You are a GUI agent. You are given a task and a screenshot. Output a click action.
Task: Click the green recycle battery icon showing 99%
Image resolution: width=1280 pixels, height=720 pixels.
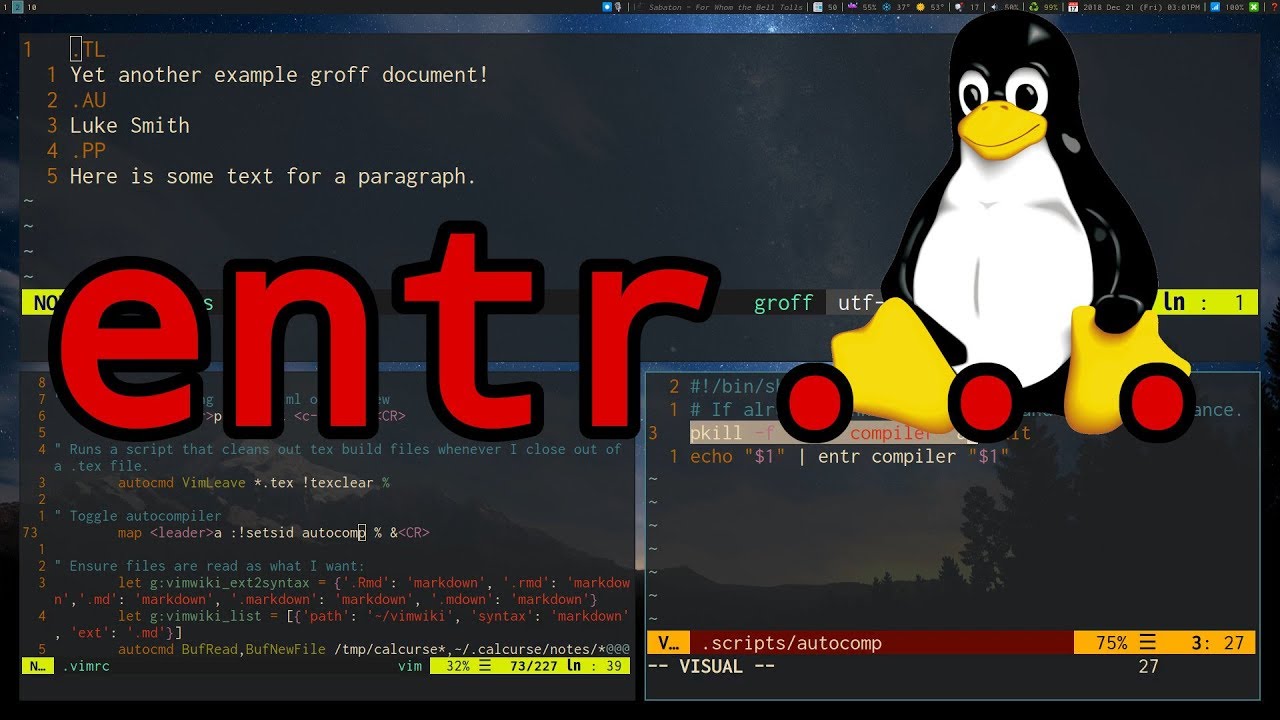[x=1033, y=6]
